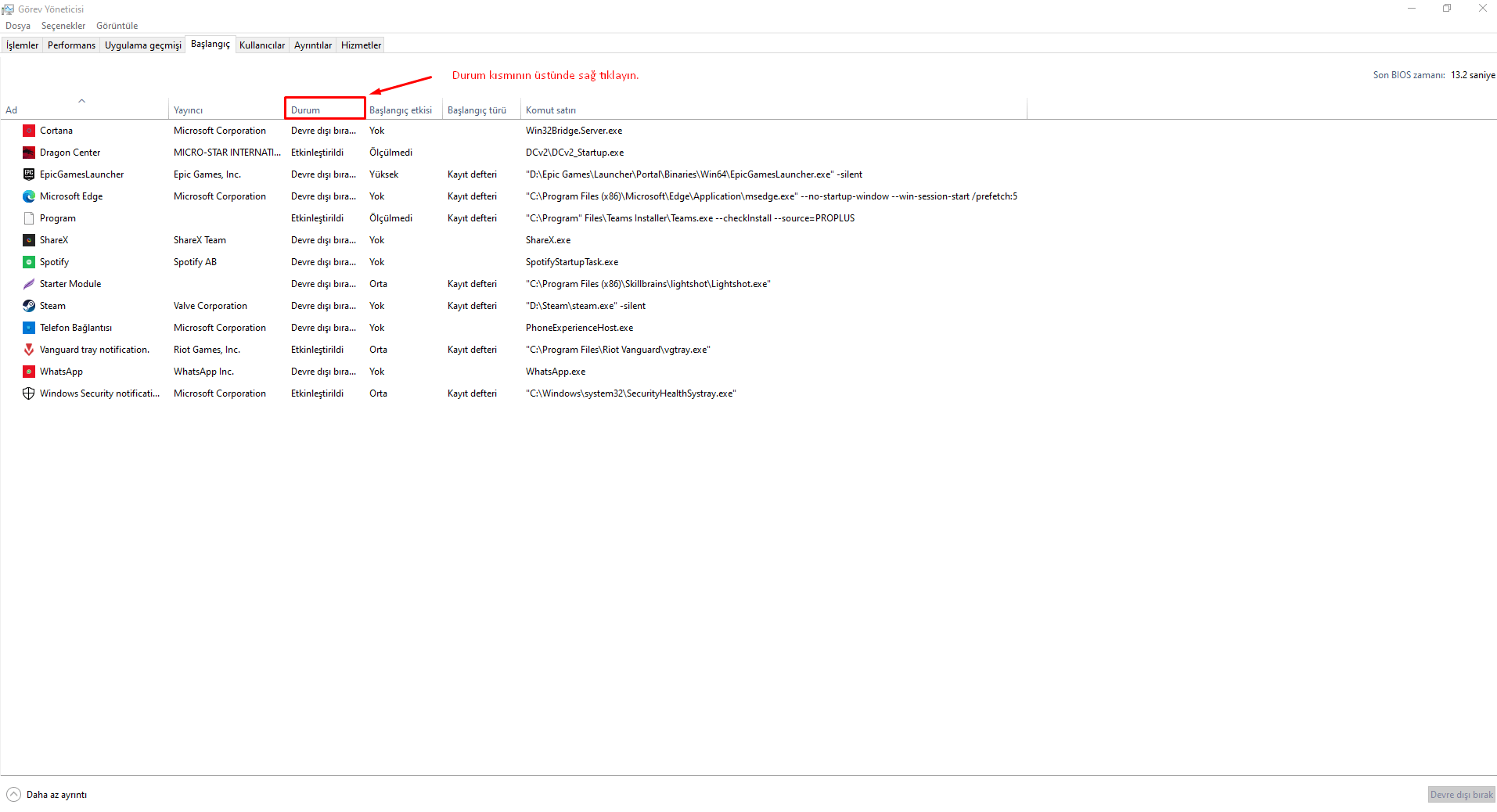Click the ShareX icon

(29, 240)
